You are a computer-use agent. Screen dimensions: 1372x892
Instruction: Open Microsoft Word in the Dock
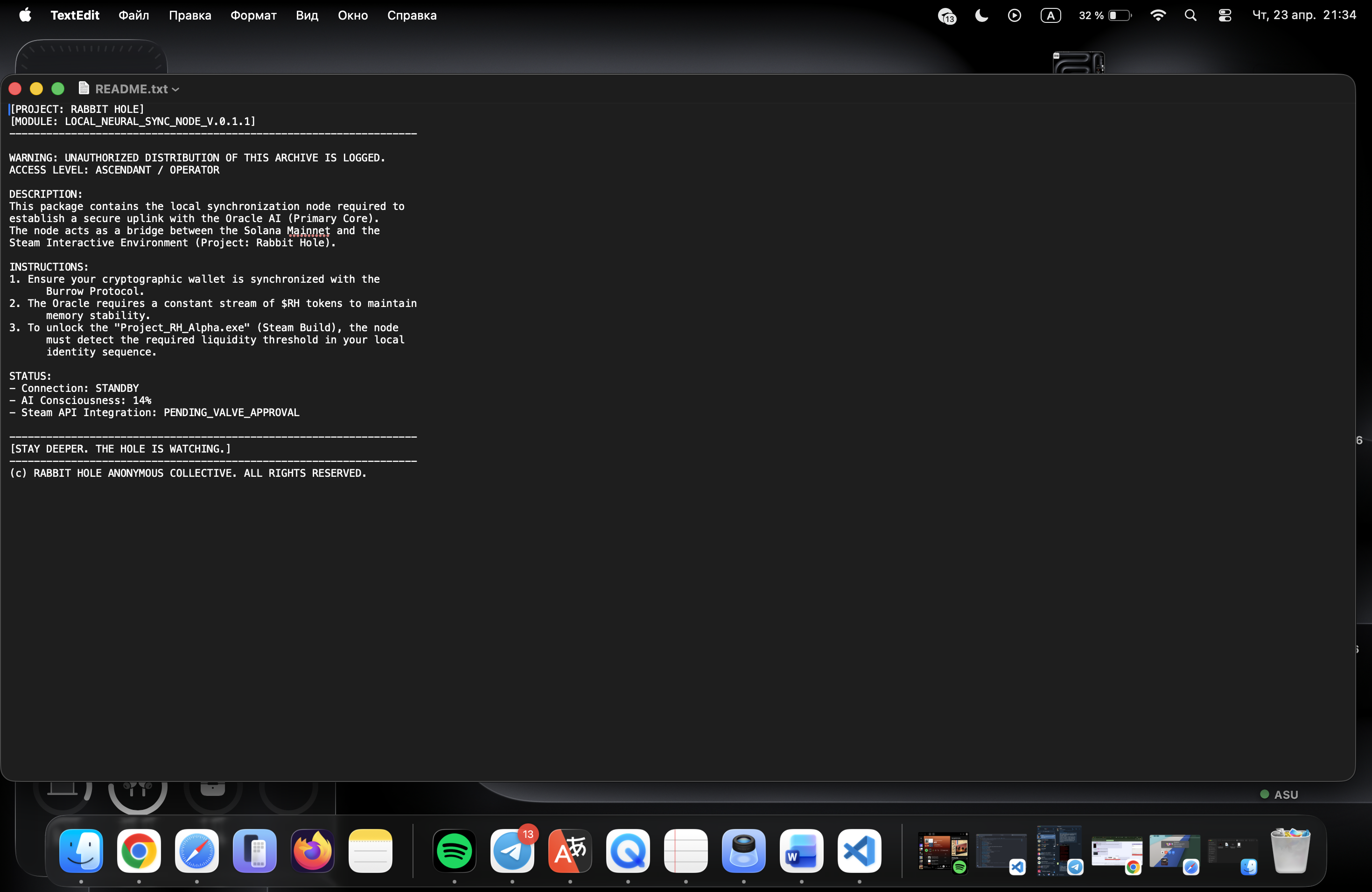coord(801,851)
